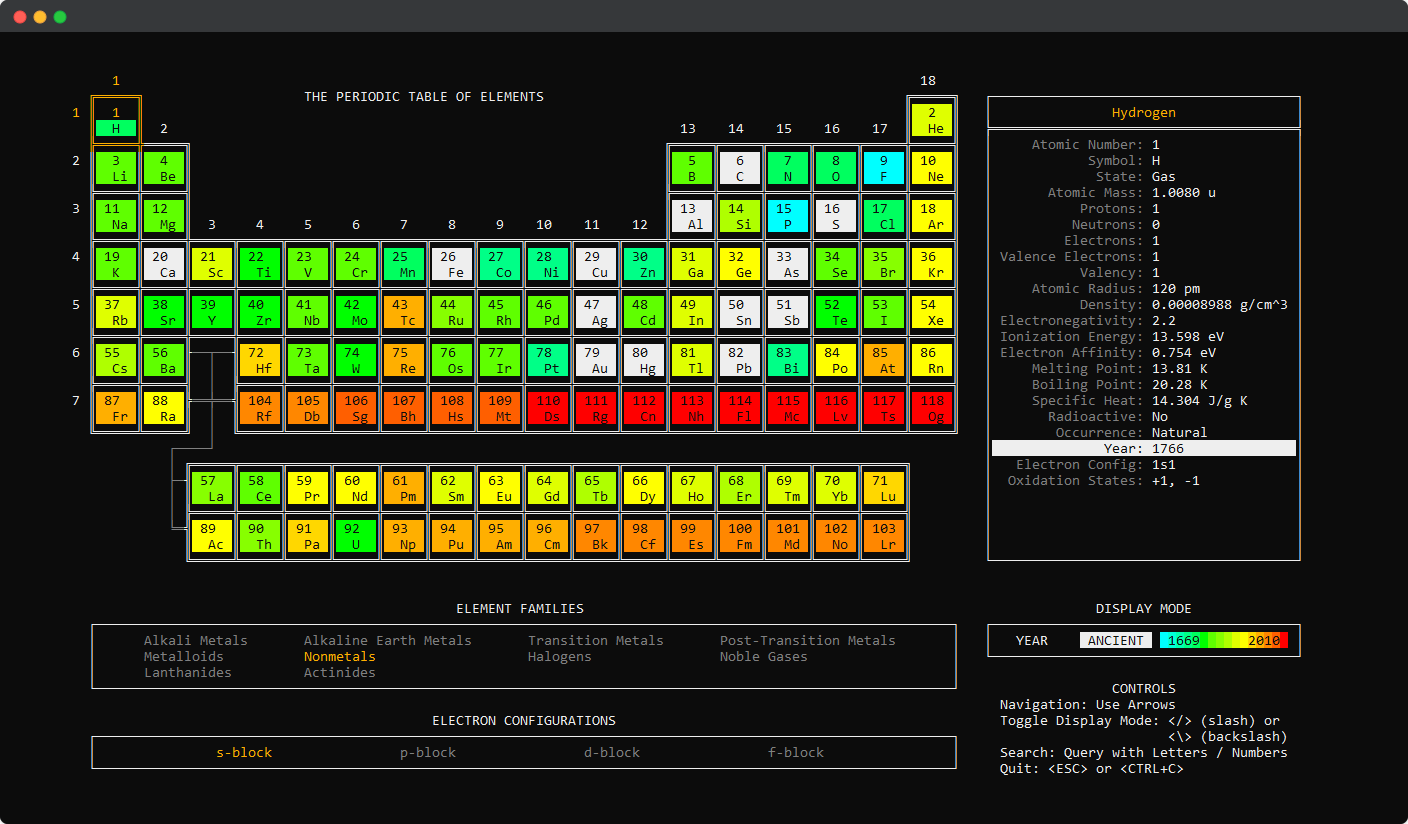The height and width of the screenshot is (824, 1408).
Task: Select the Carbon element cell
Action: point(740,168)
